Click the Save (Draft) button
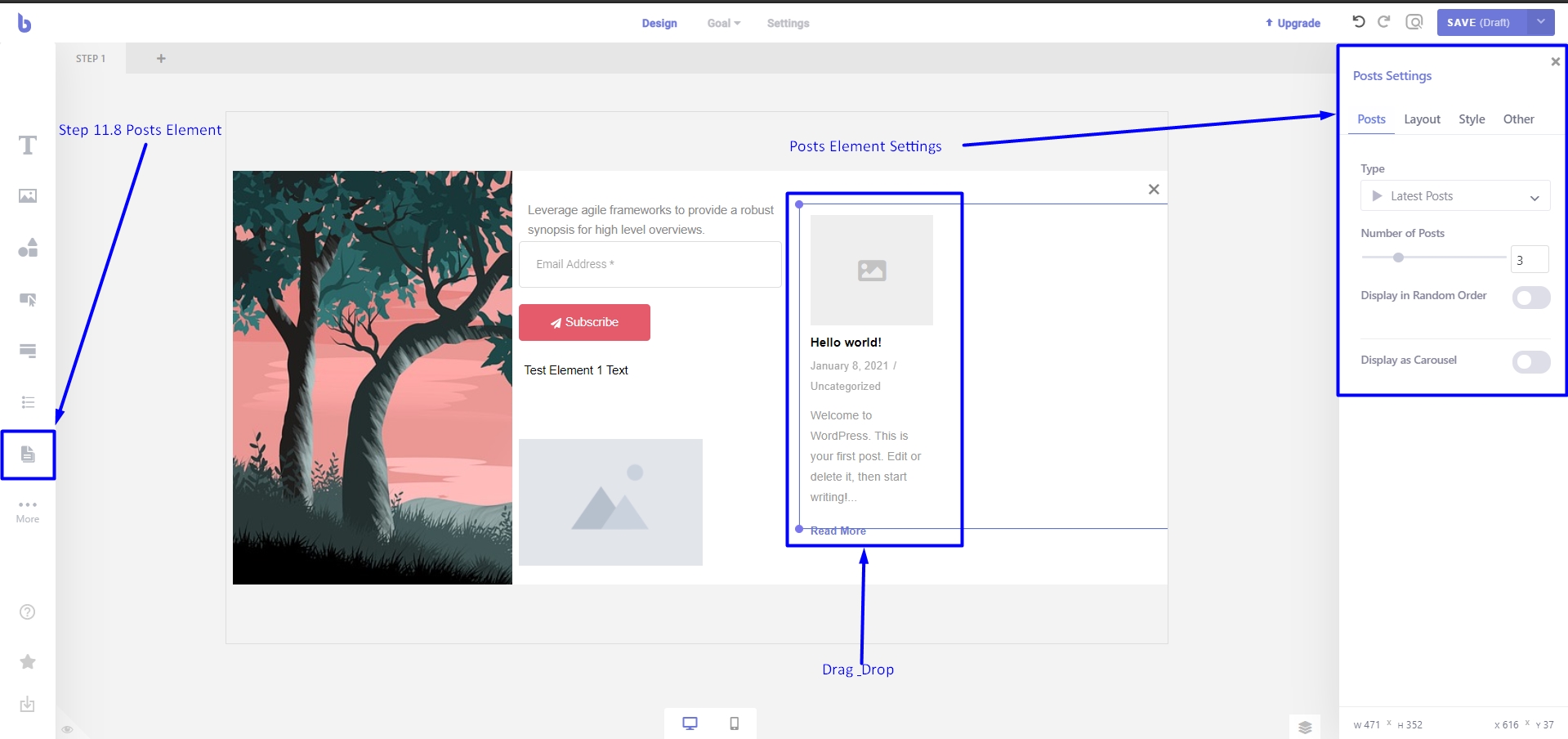This screenshot has height=739, width=1568. click(x=1482, y=22)
